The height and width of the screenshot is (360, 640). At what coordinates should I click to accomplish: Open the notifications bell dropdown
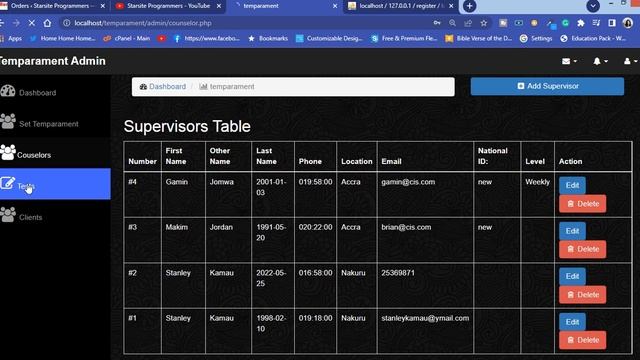tap(600, 61)
